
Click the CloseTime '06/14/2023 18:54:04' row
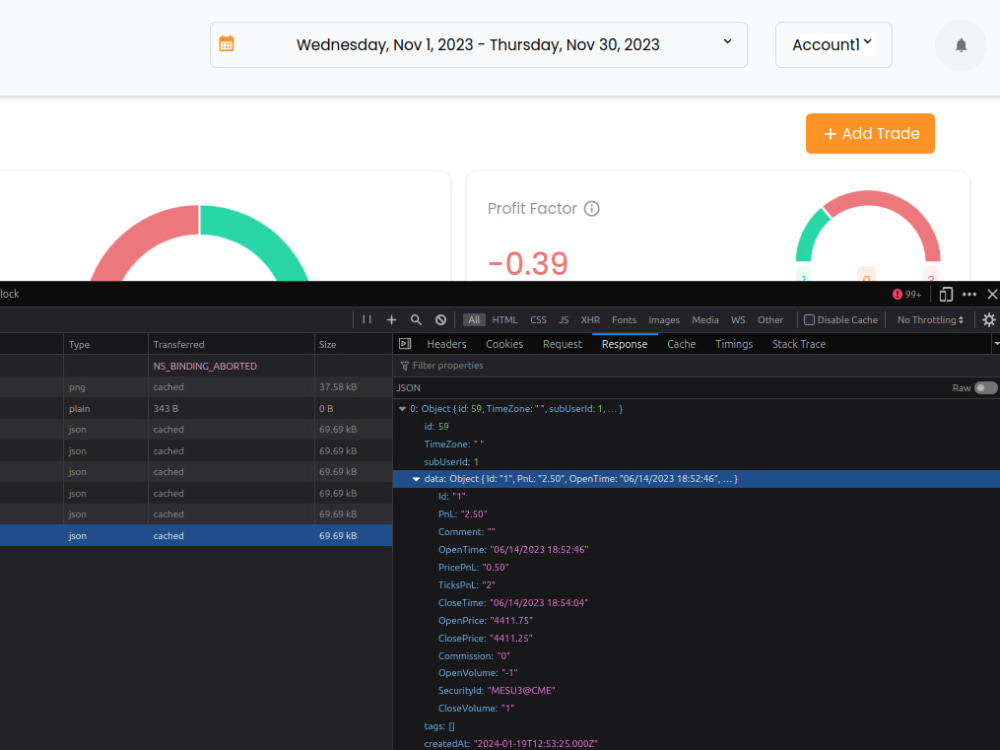point(513,603)
